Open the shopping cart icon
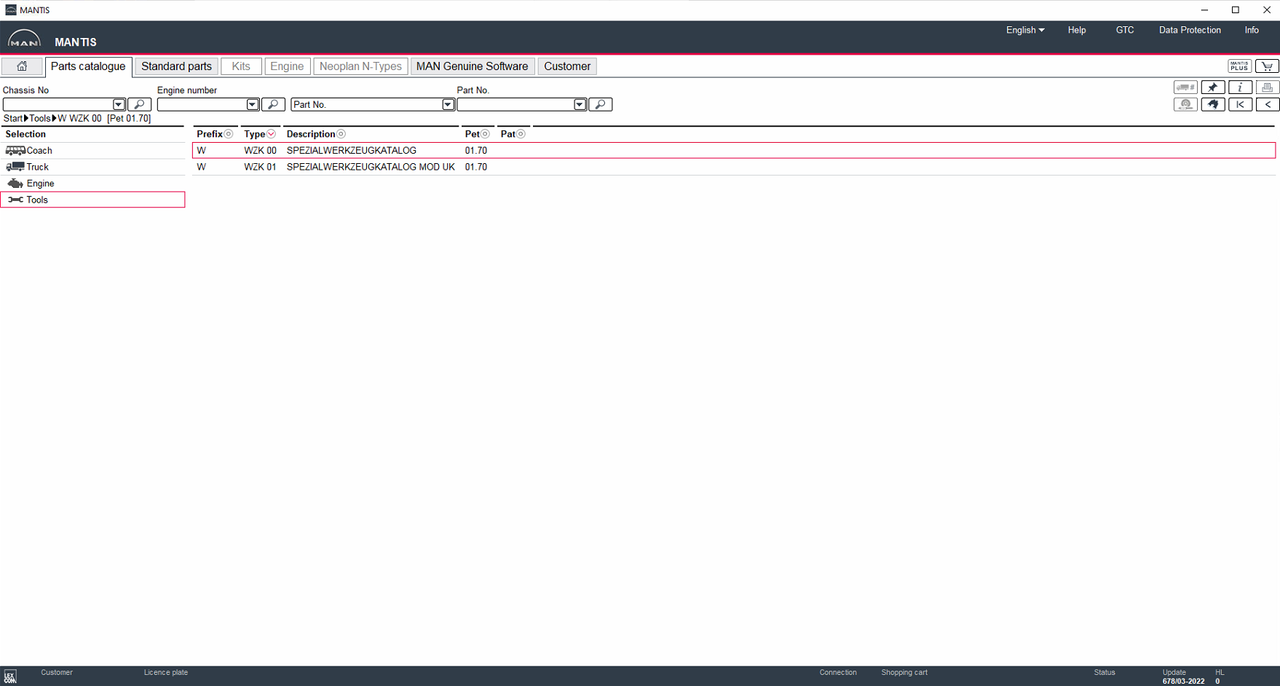Screen dimensions: 1280x686 point(1267,67)
